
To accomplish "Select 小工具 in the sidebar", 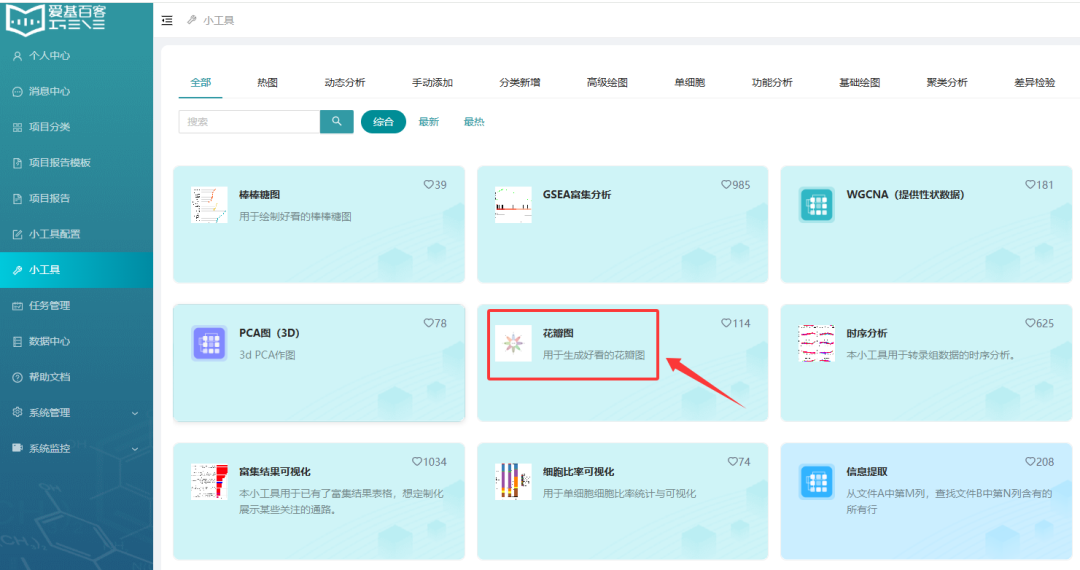I will (76, 270).
